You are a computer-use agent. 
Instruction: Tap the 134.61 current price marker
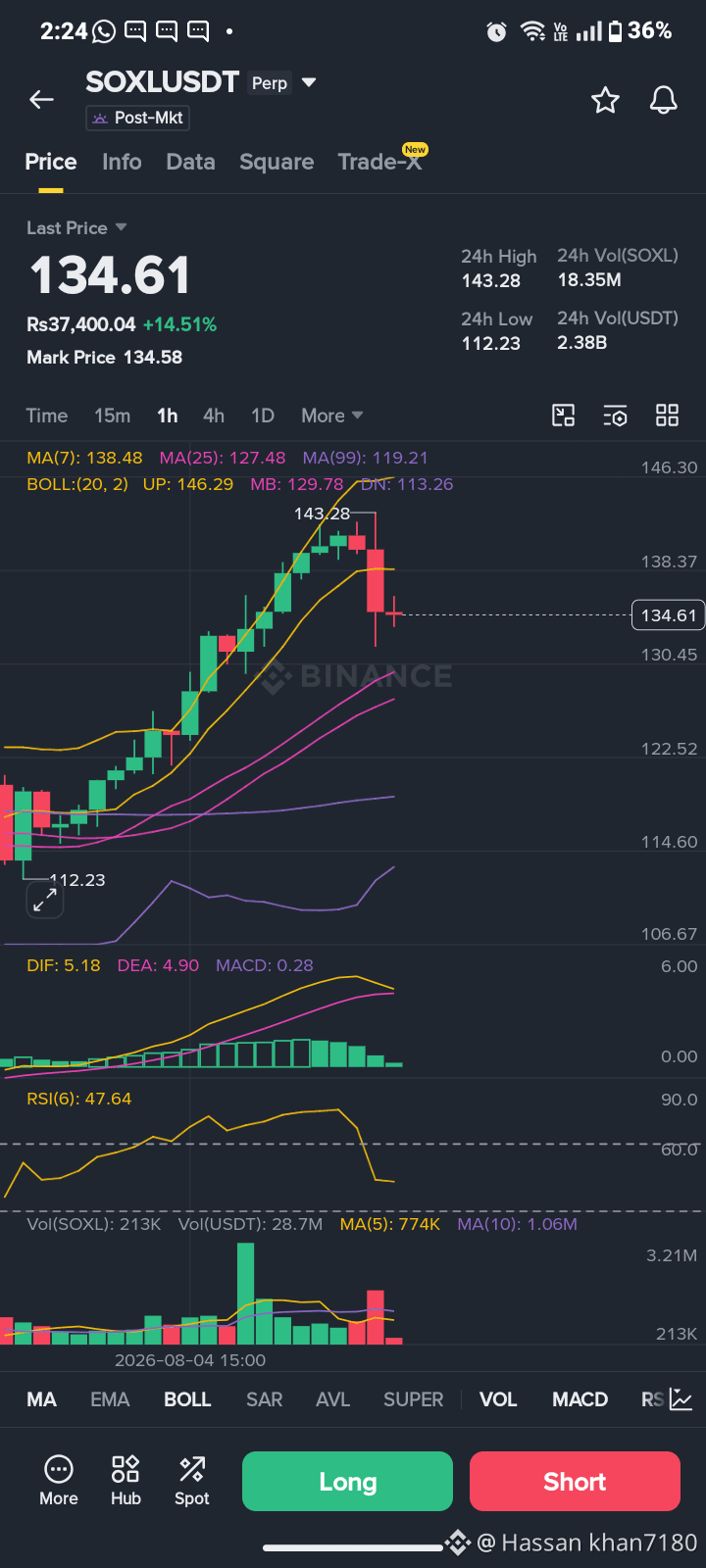(669, 615)
